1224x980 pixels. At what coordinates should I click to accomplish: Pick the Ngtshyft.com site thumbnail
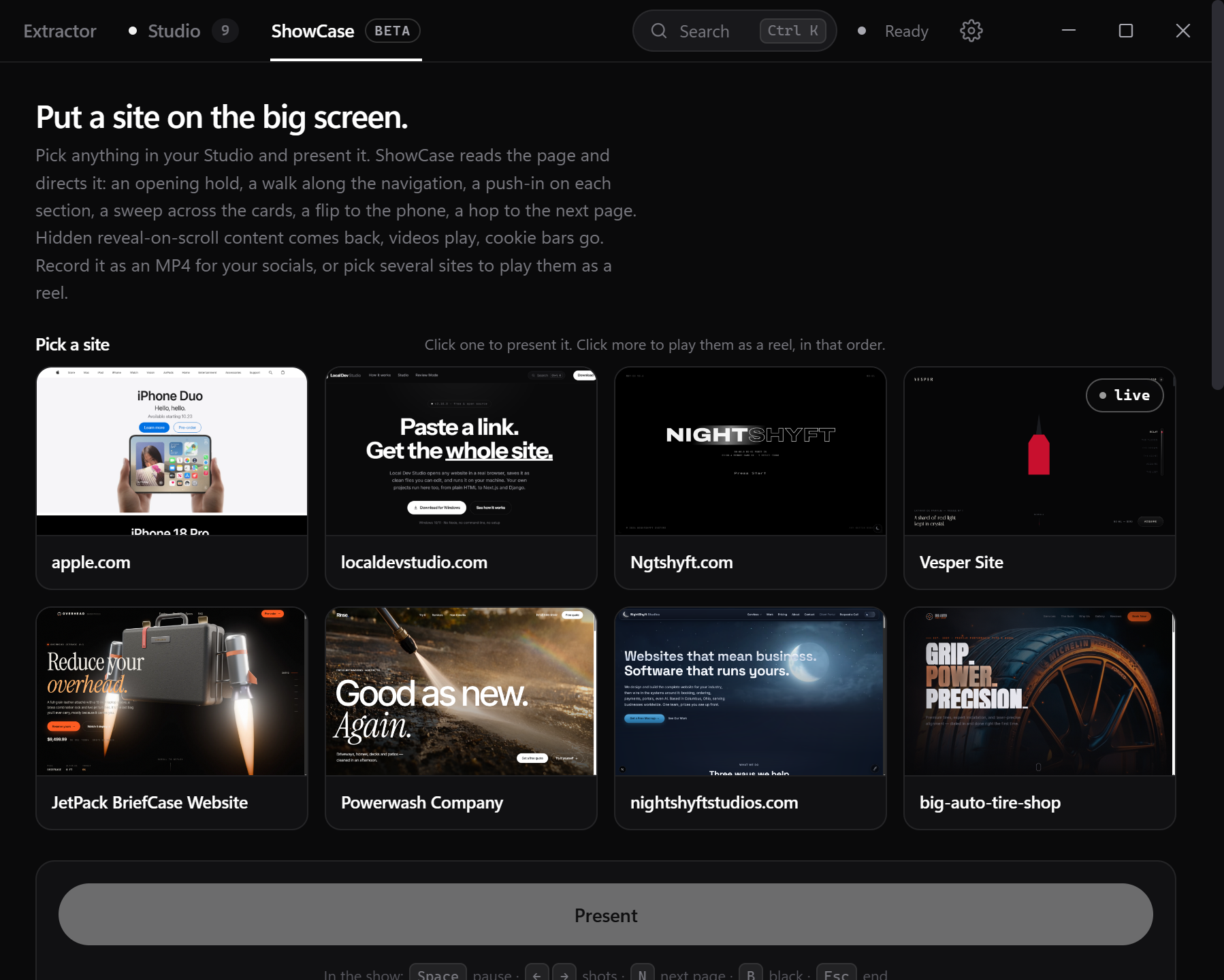(750, 451)
